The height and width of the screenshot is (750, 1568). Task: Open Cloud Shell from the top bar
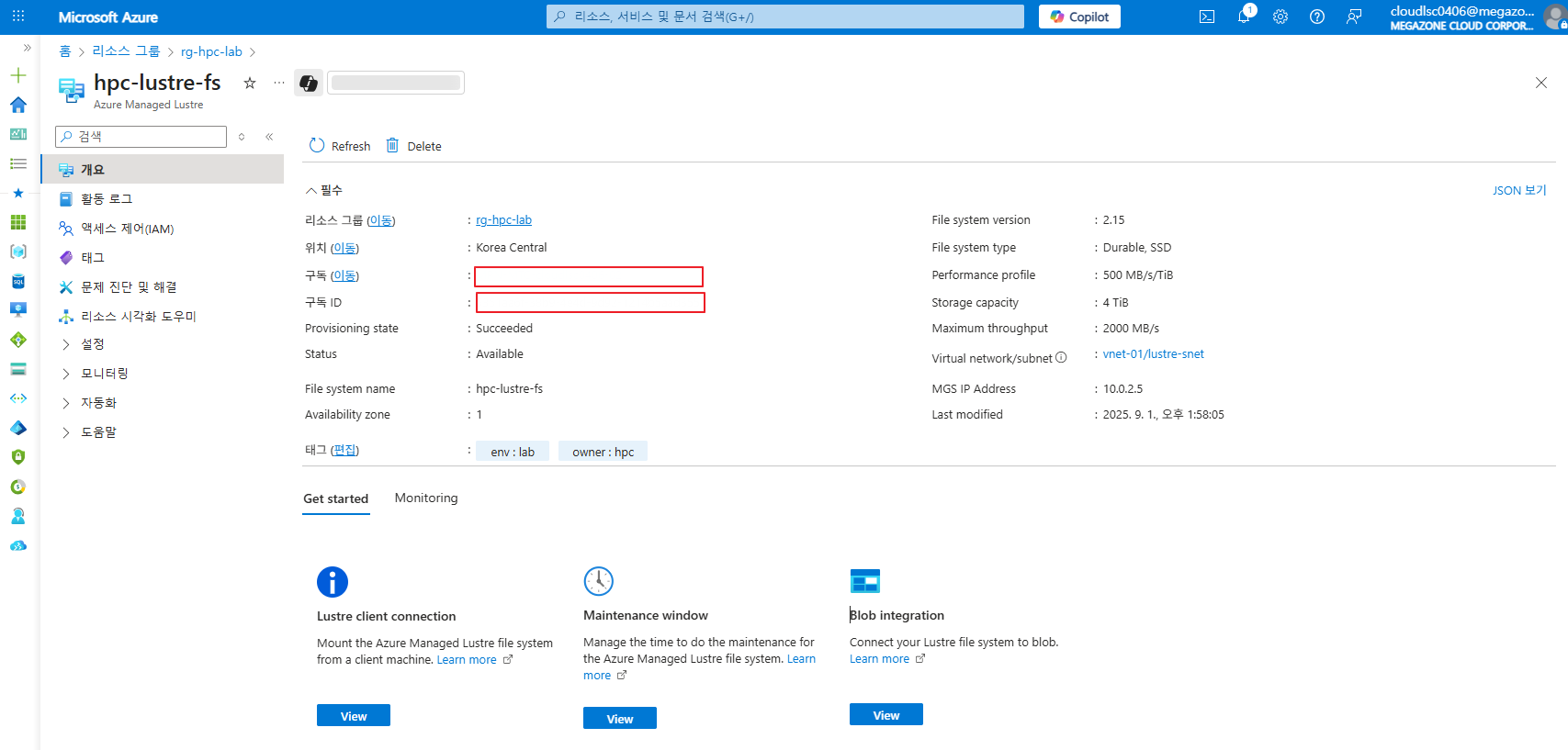pos(1207,17)
